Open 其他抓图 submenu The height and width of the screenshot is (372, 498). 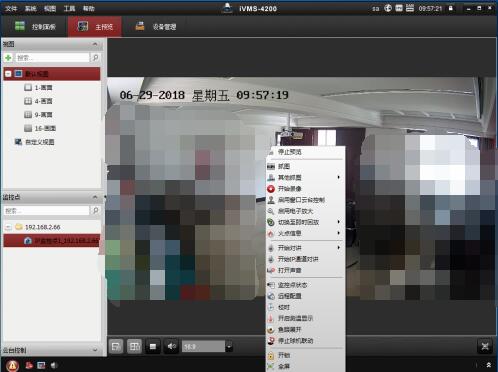click(305, 177)
